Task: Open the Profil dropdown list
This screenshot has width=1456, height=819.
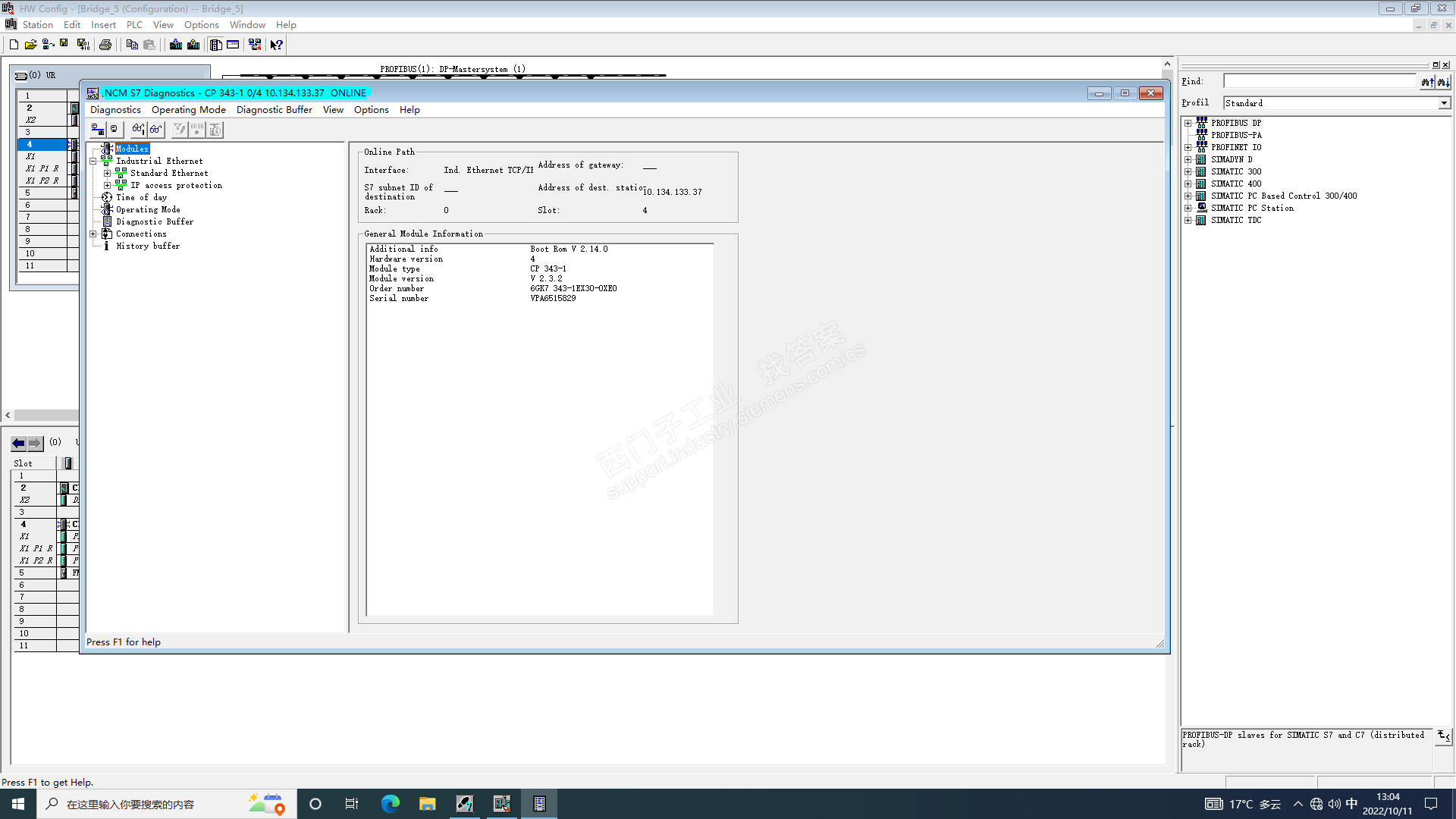Action: click(x=1444, y=103)
